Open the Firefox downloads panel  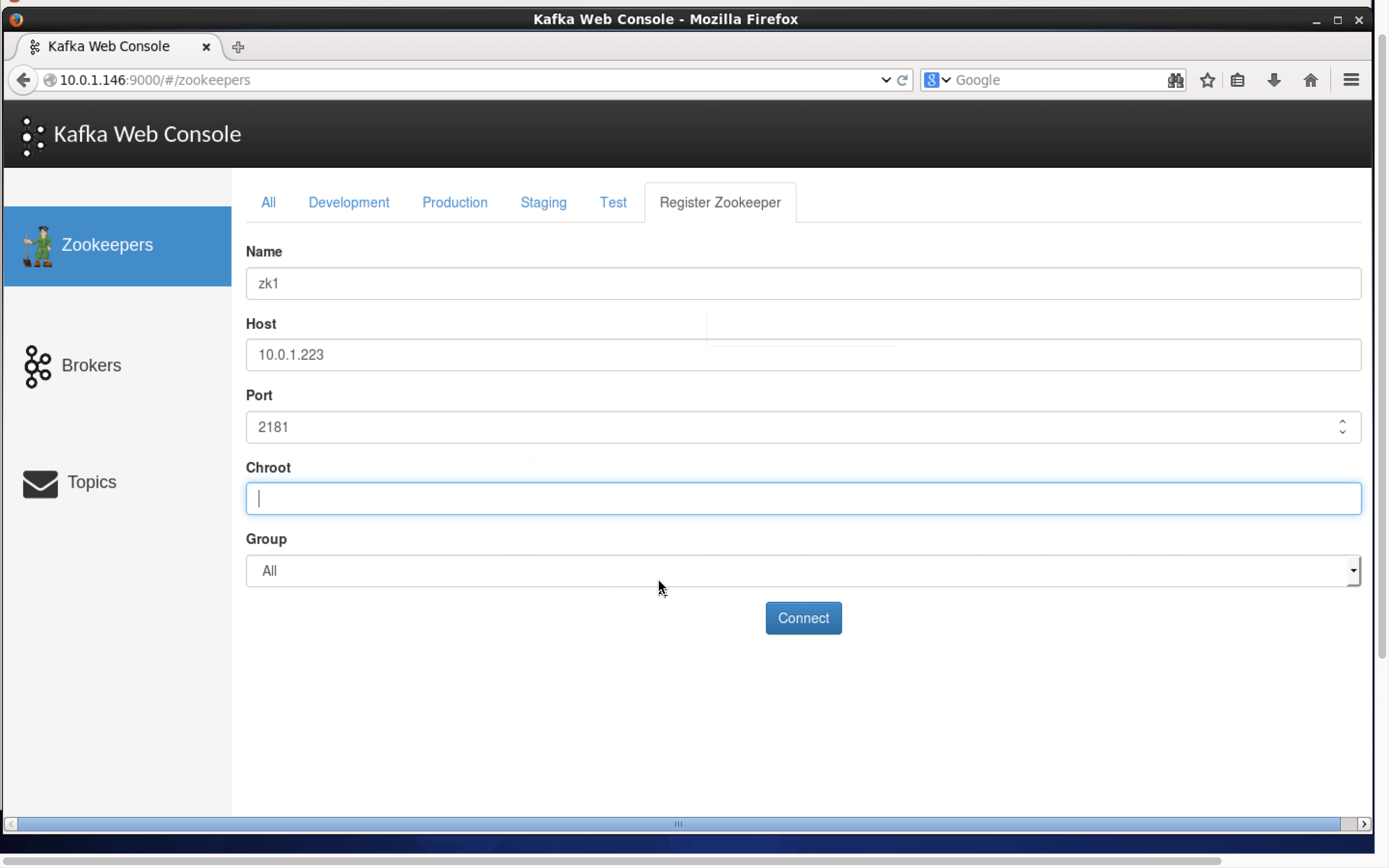click(x=1273, y=80)
